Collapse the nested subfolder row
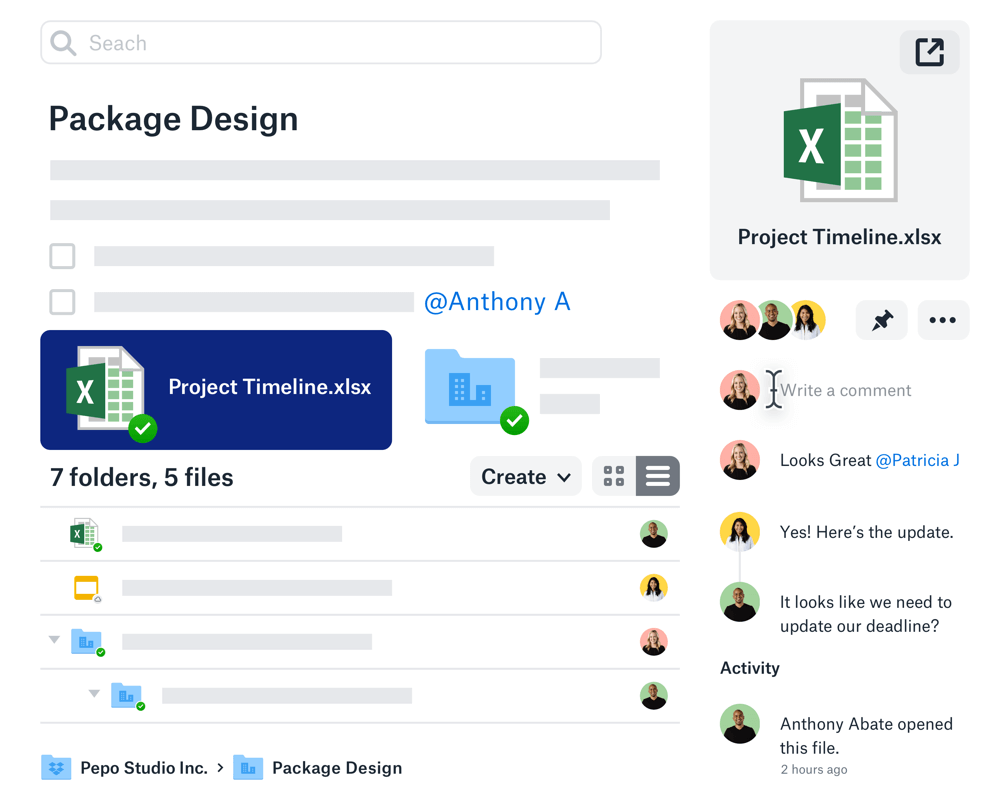 [x=94, y=693]
